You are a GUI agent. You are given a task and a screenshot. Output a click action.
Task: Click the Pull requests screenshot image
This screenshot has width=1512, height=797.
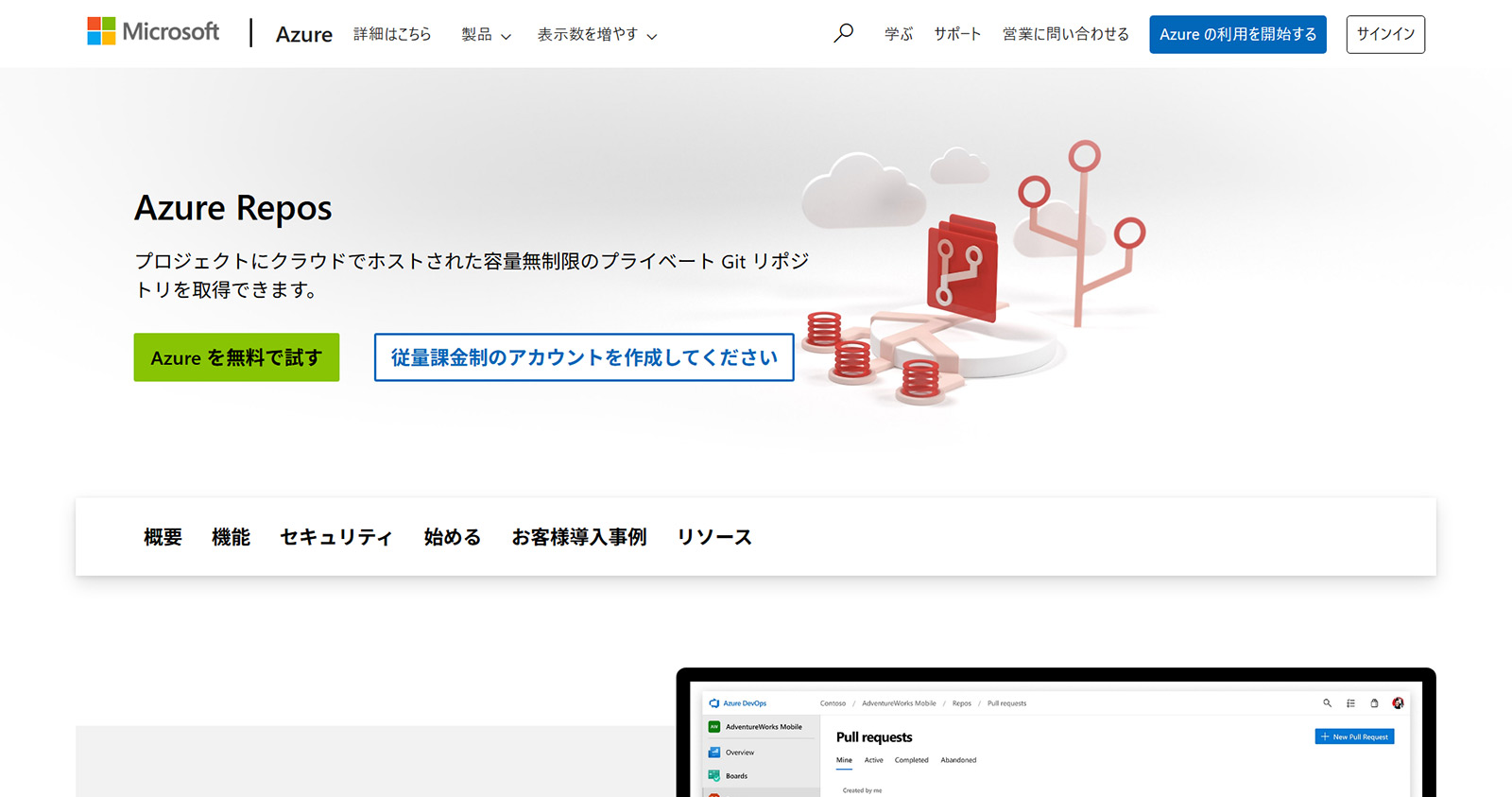tap(1057, 733)
